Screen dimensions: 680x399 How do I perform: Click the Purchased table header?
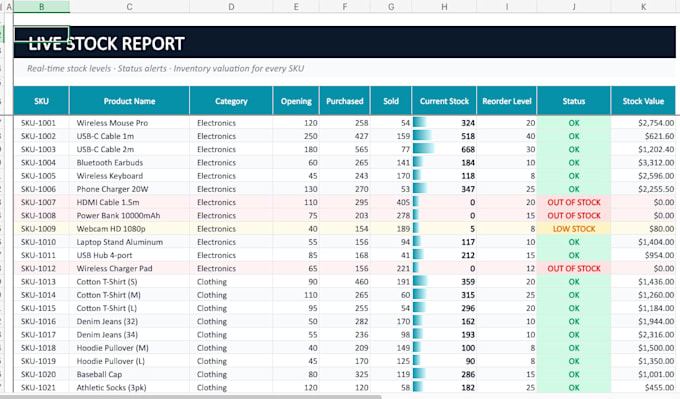[345, 101]
